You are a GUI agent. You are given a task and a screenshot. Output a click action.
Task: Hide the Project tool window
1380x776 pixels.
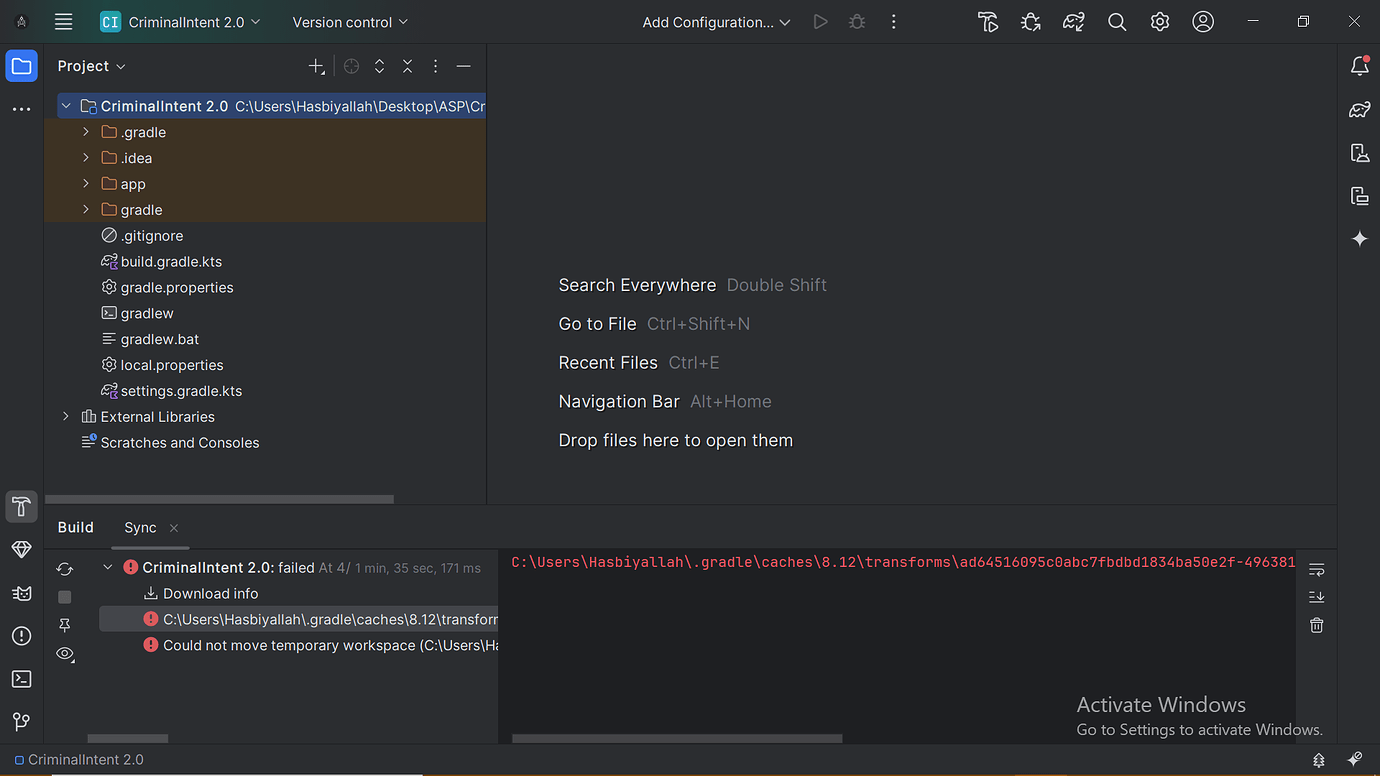point(463,66)
